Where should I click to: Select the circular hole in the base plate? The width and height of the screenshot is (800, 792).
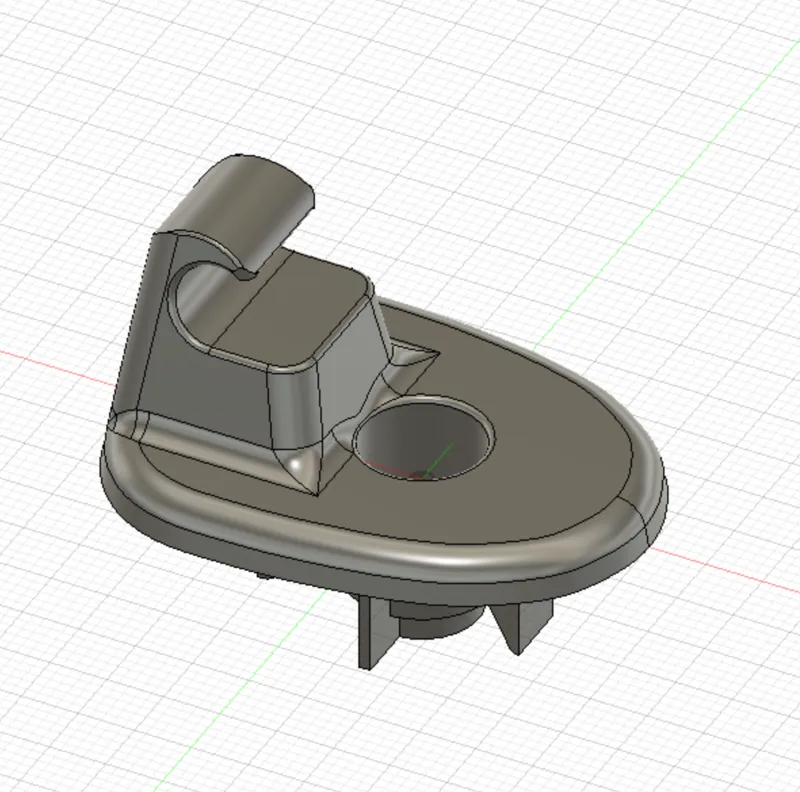tap(423, 438)
